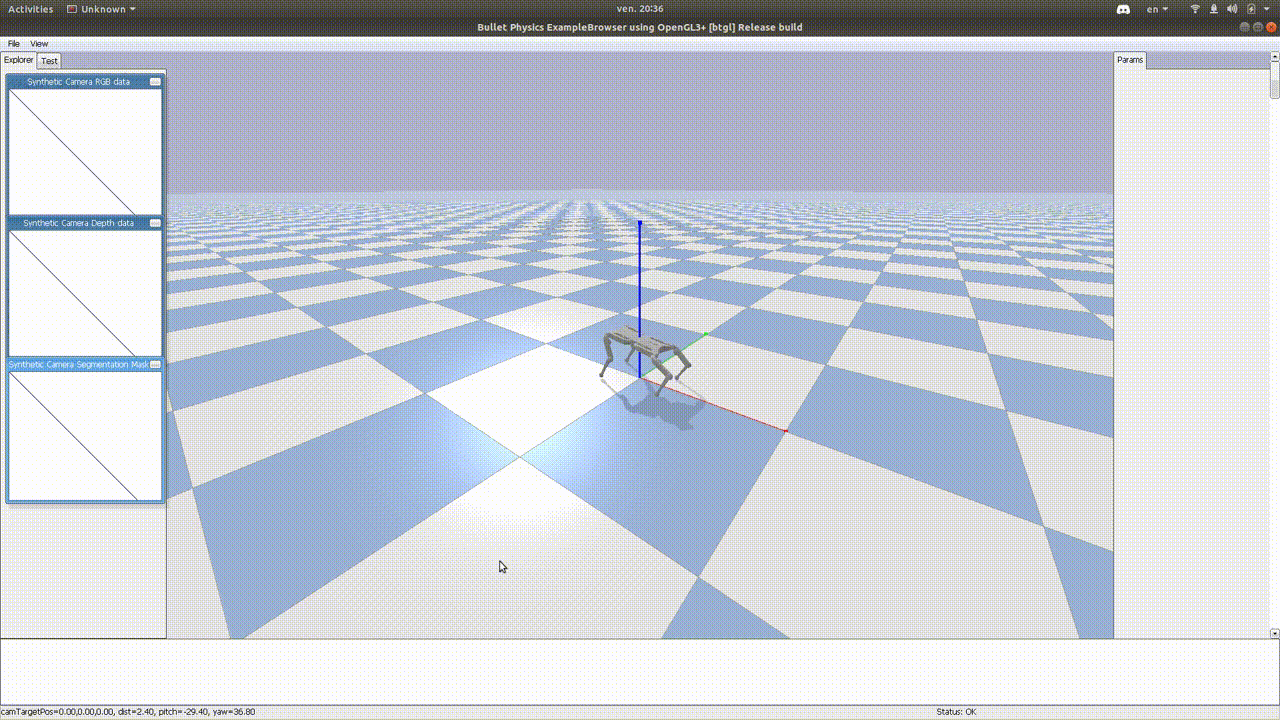This screenshot has height=720, width=1280.
Task: Maximize the Bullet Physics window
Action: pyautogui.click(x=1258, y=27)
